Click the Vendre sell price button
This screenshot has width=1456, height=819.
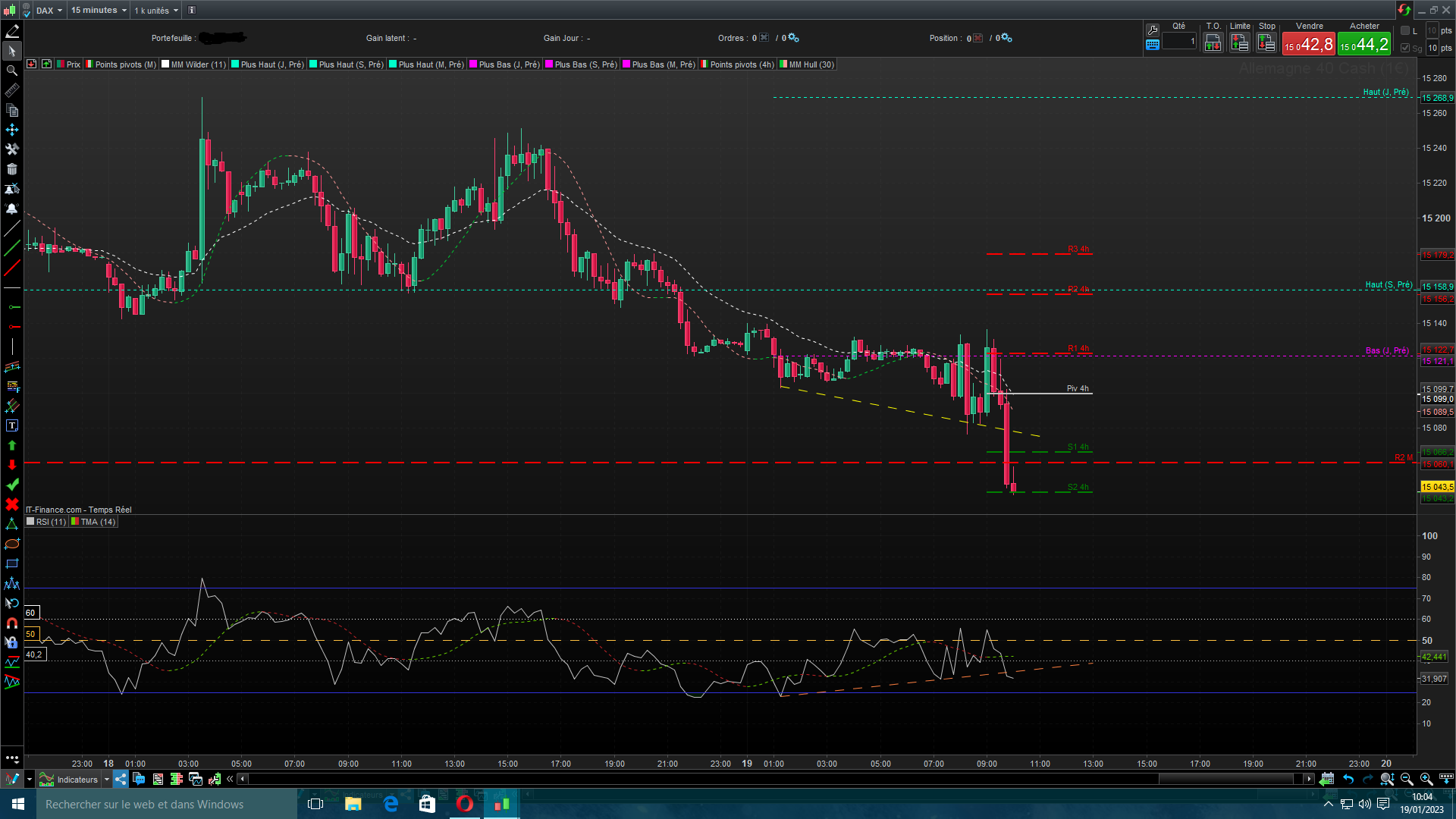[x=1308, y=45]
